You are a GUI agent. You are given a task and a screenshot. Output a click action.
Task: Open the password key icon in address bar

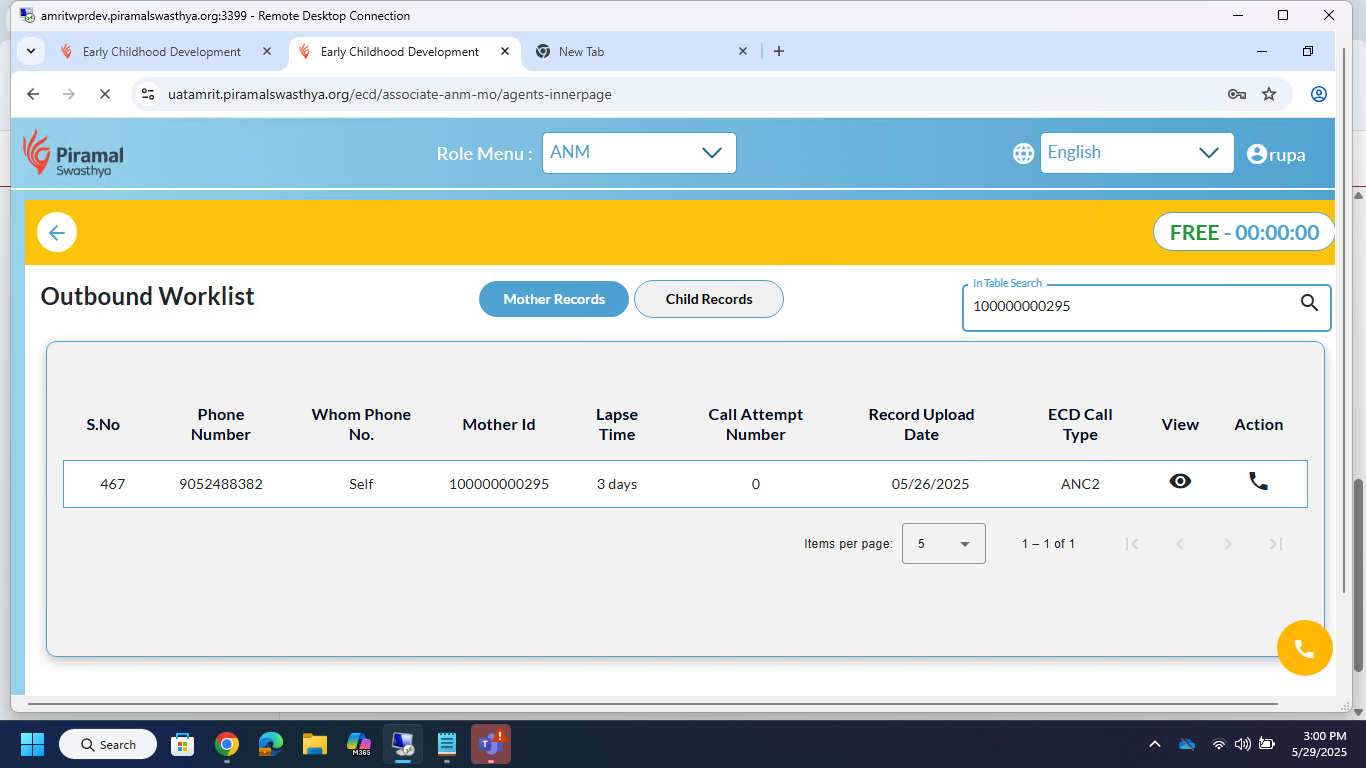tap(1237, 94)
